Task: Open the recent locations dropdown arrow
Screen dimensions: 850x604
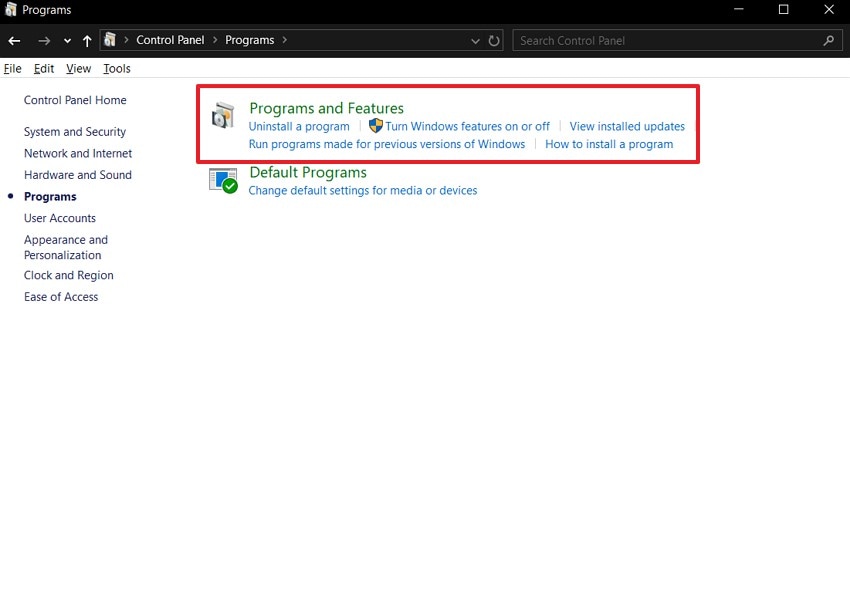Action: [x=67, y=41]
